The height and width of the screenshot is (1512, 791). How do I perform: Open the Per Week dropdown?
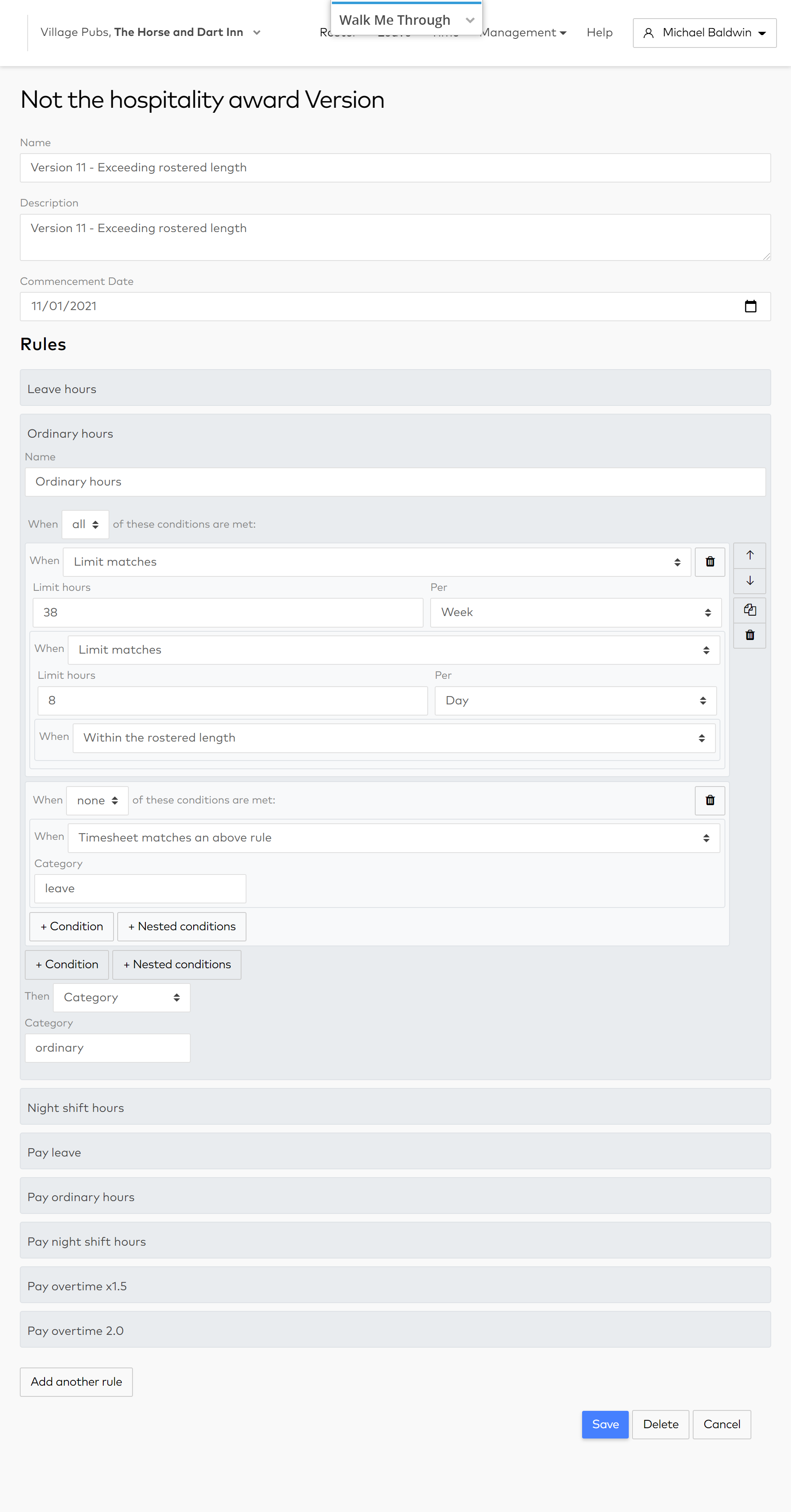pyautogui.click(x=575, y=613)
